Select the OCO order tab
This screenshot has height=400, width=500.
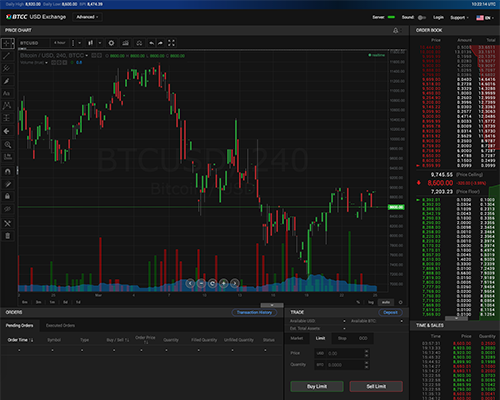point(363,338)
